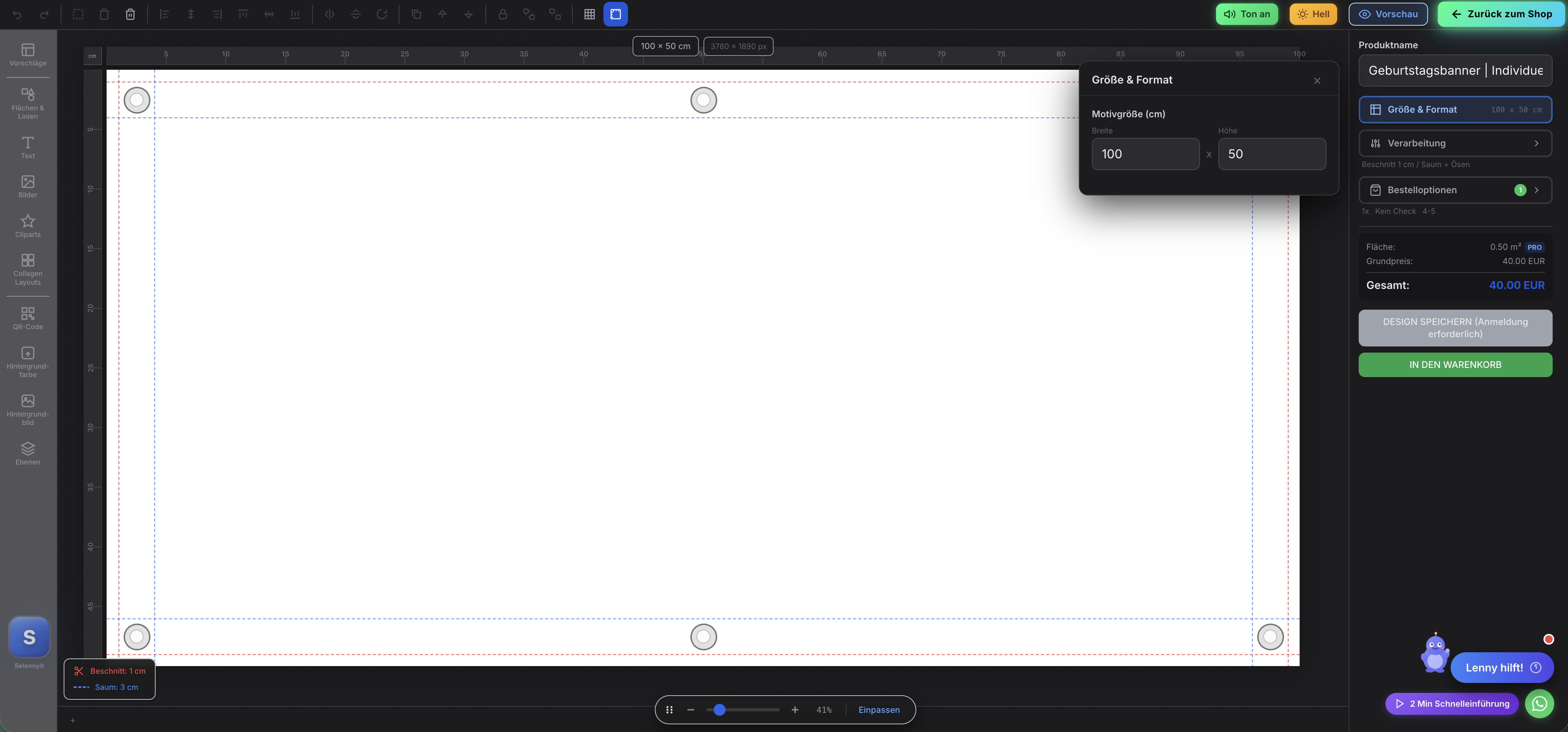Close the Größe & Format popup

pos(1317,80)
